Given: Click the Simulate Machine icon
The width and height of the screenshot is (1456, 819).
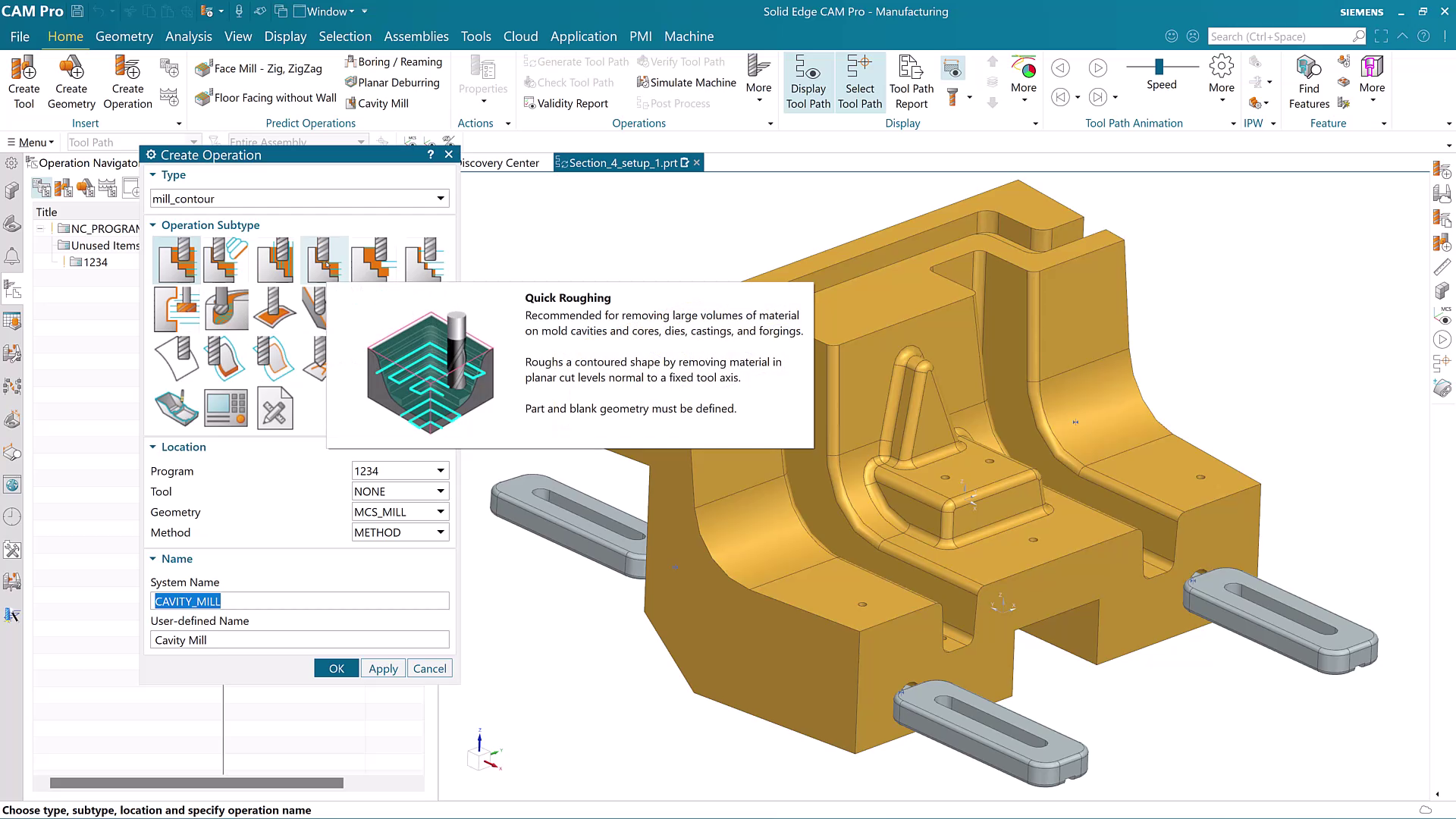Looking at the screenshot, I should pyautogui.click(x=686, y=82).
